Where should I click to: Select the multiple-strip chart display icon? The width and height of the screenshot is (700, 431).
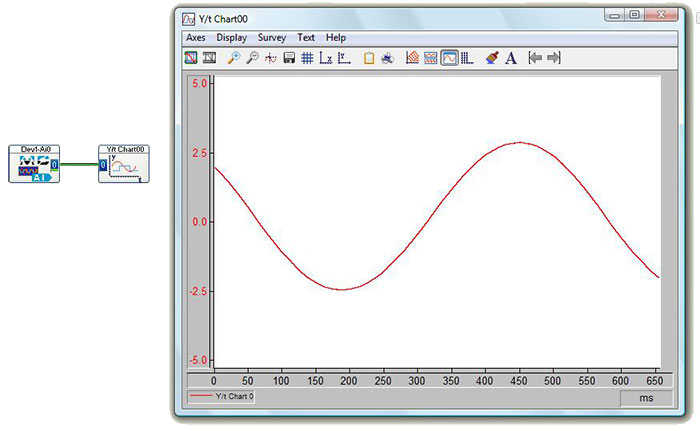point(430,58)
